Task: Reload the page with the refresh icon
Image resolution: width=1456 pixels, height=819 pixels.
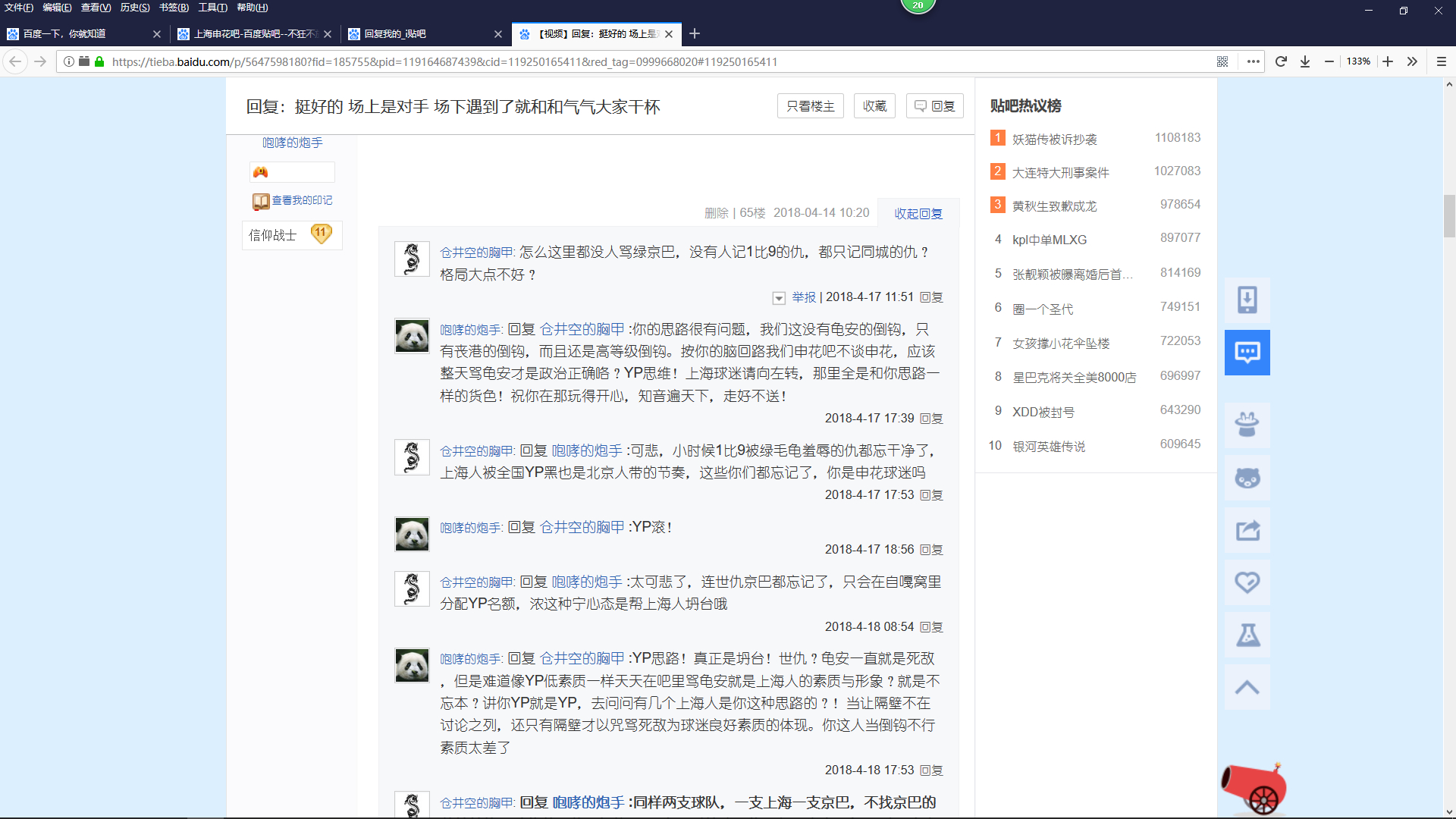Action: (x=1281, y=61)
